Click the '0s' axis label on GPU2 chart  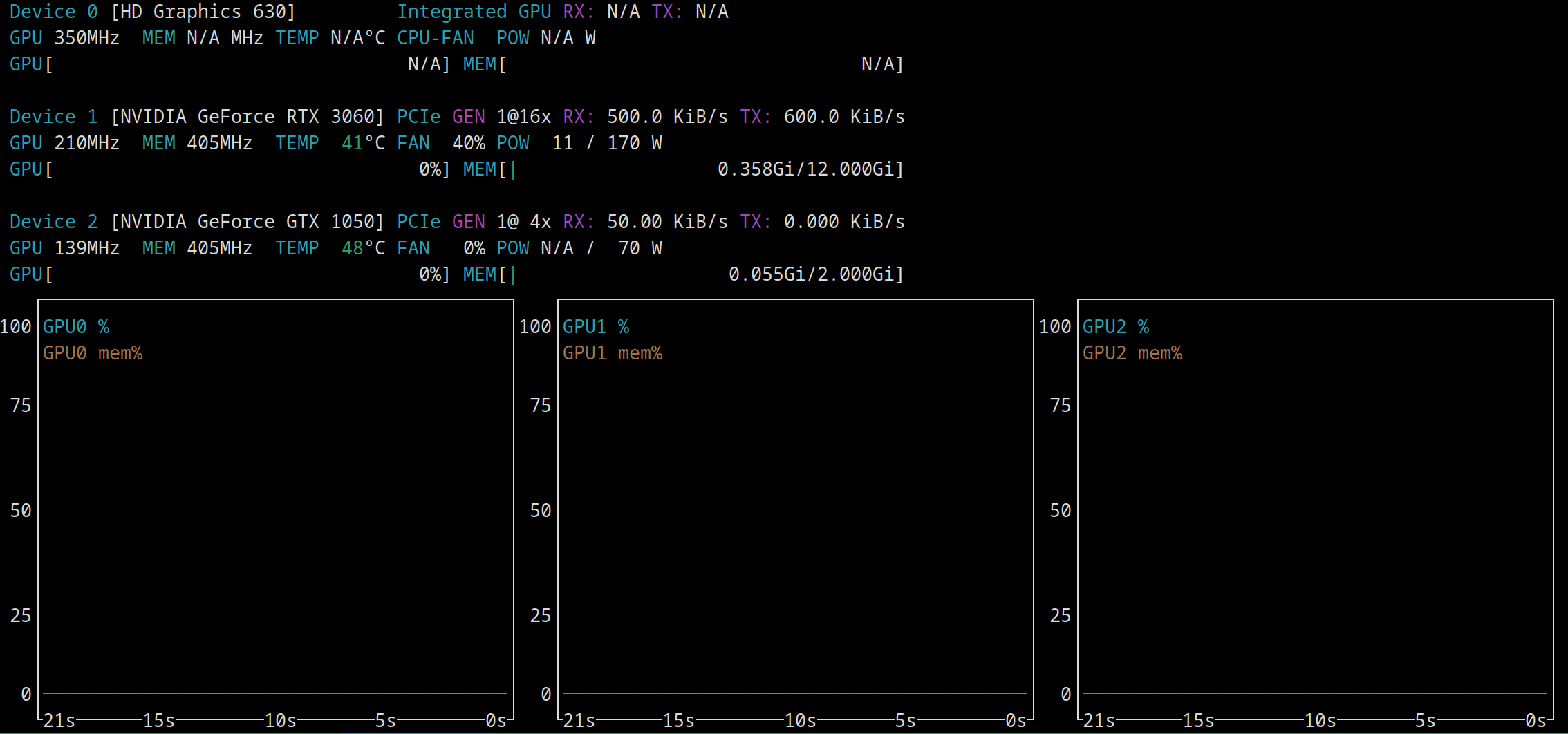tap(1536, 721)
